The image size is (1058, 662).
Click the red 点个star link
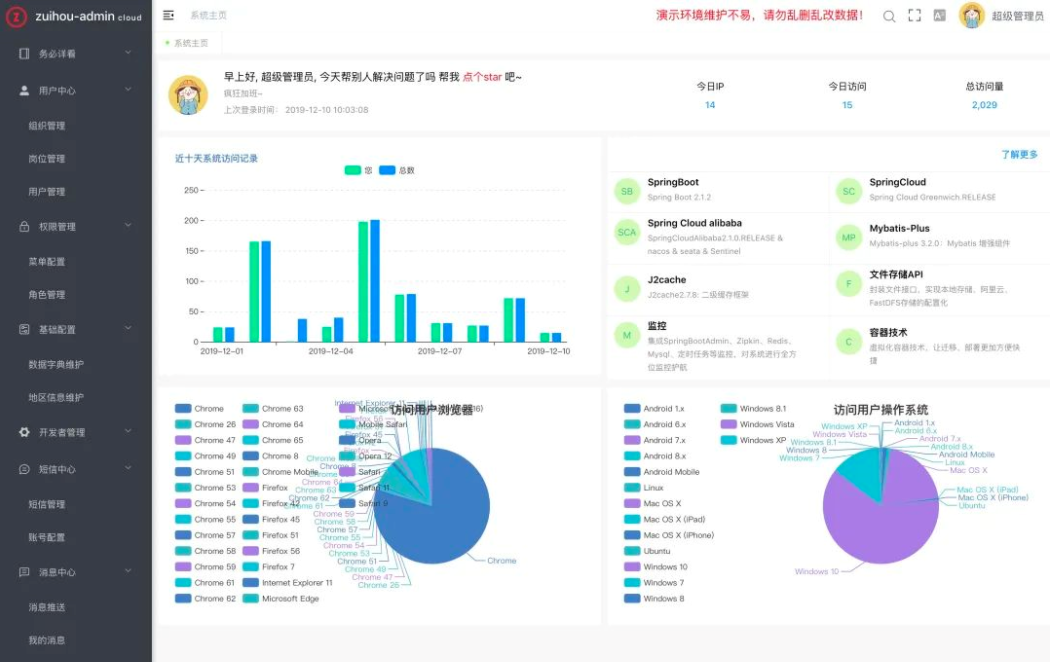pos(482,77)
